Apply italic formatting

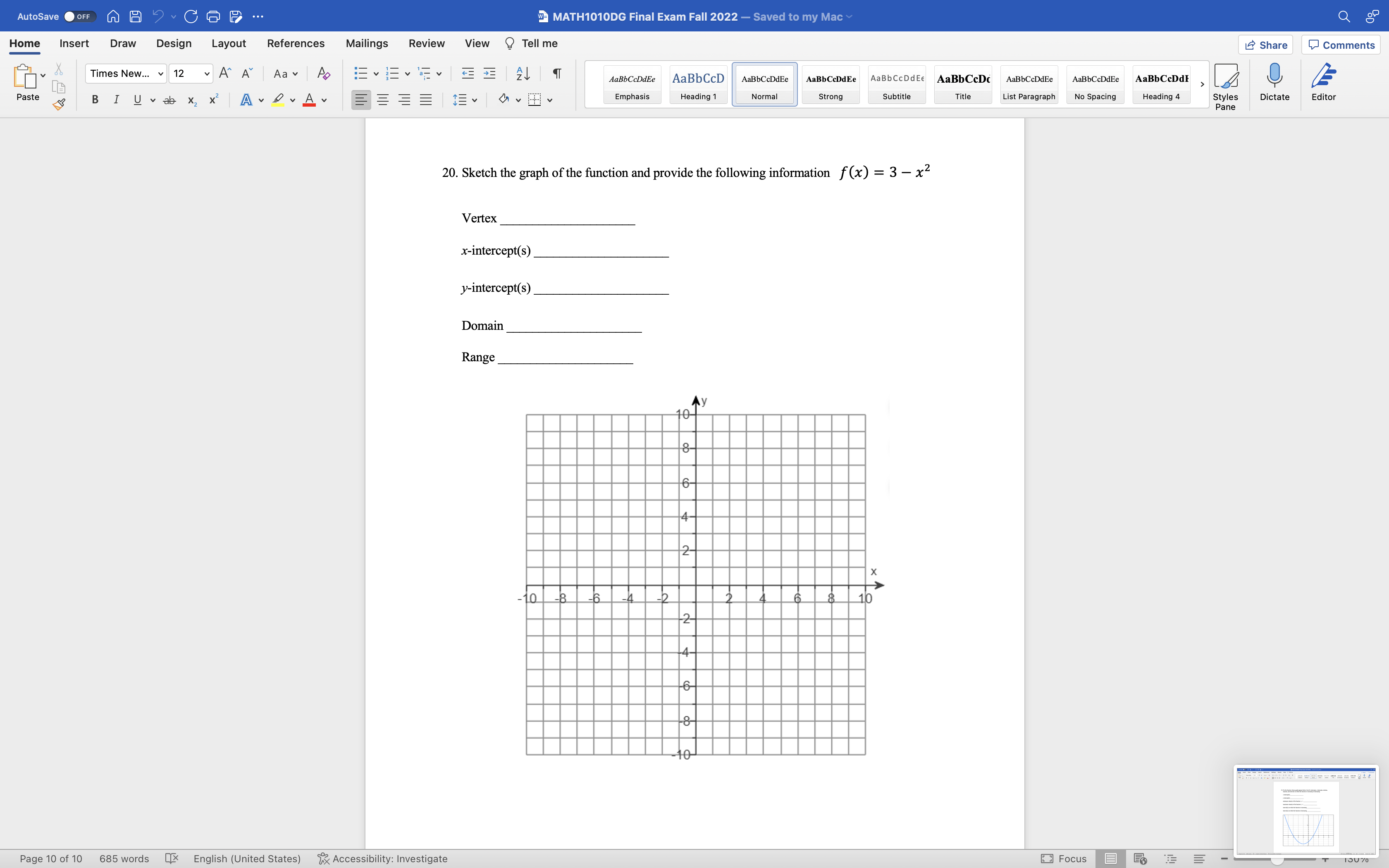(116, 99)
